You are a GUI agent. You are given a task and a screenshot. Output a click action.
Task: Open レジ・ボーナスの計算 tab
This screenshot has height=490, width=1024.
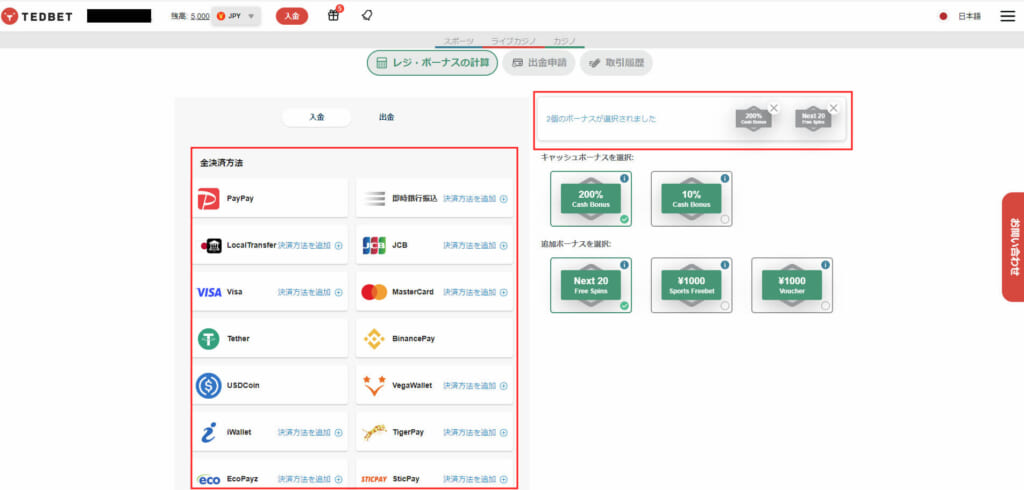432,63
